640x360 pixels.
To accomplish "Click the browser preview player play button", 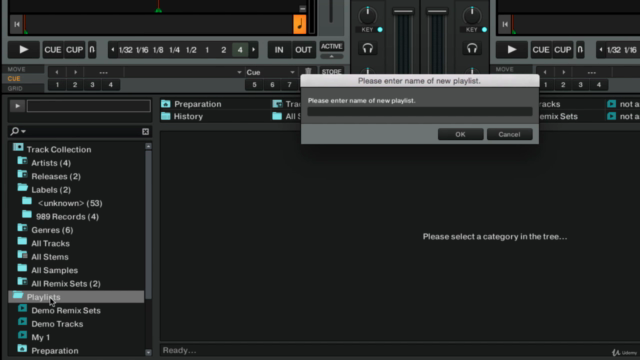I will 17,106.
